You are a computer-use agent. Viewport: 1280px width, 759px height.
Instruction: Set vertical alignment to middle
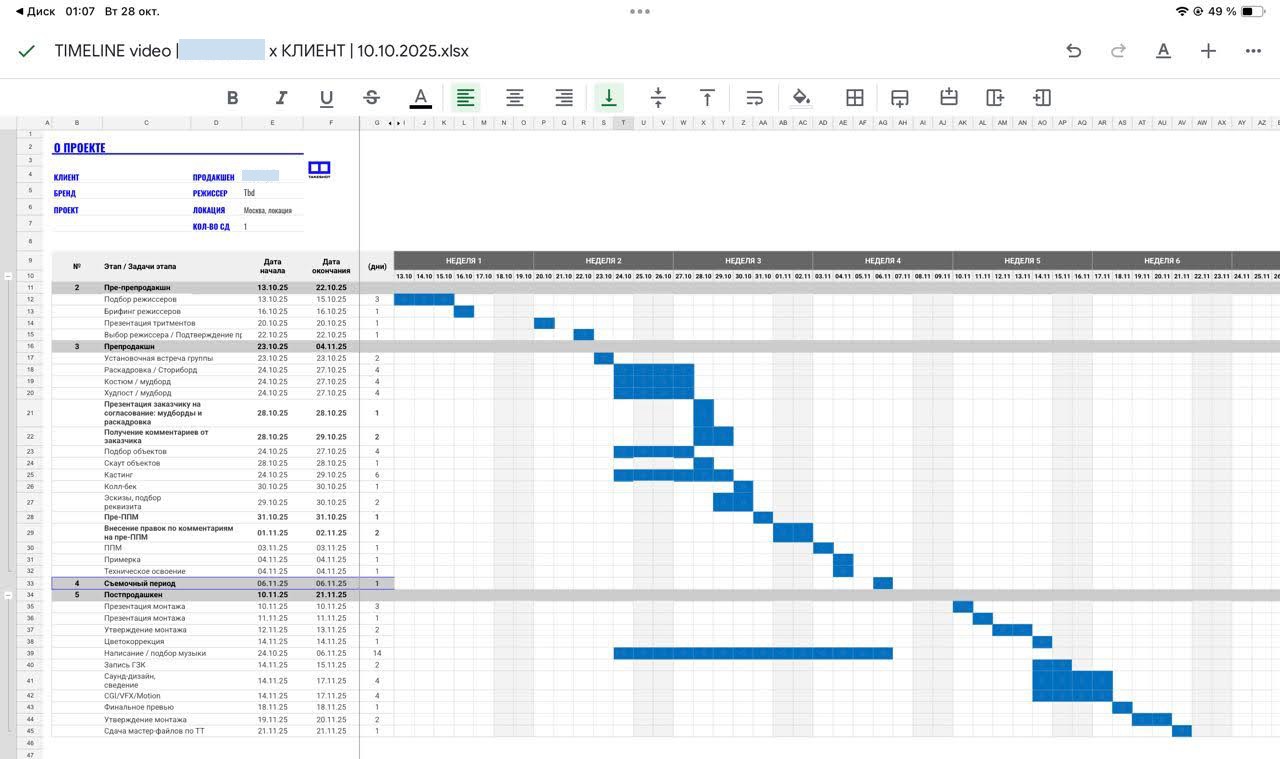click(658, 98)
